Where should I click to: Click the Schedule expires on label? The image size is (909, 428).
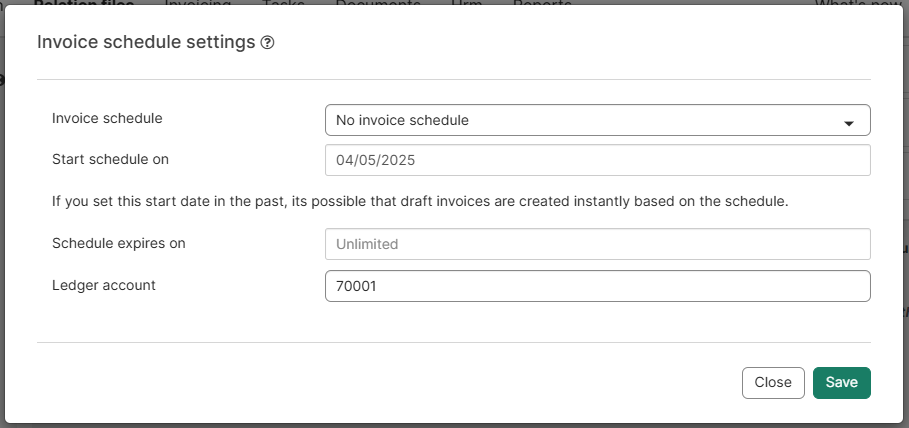[118, 242]
